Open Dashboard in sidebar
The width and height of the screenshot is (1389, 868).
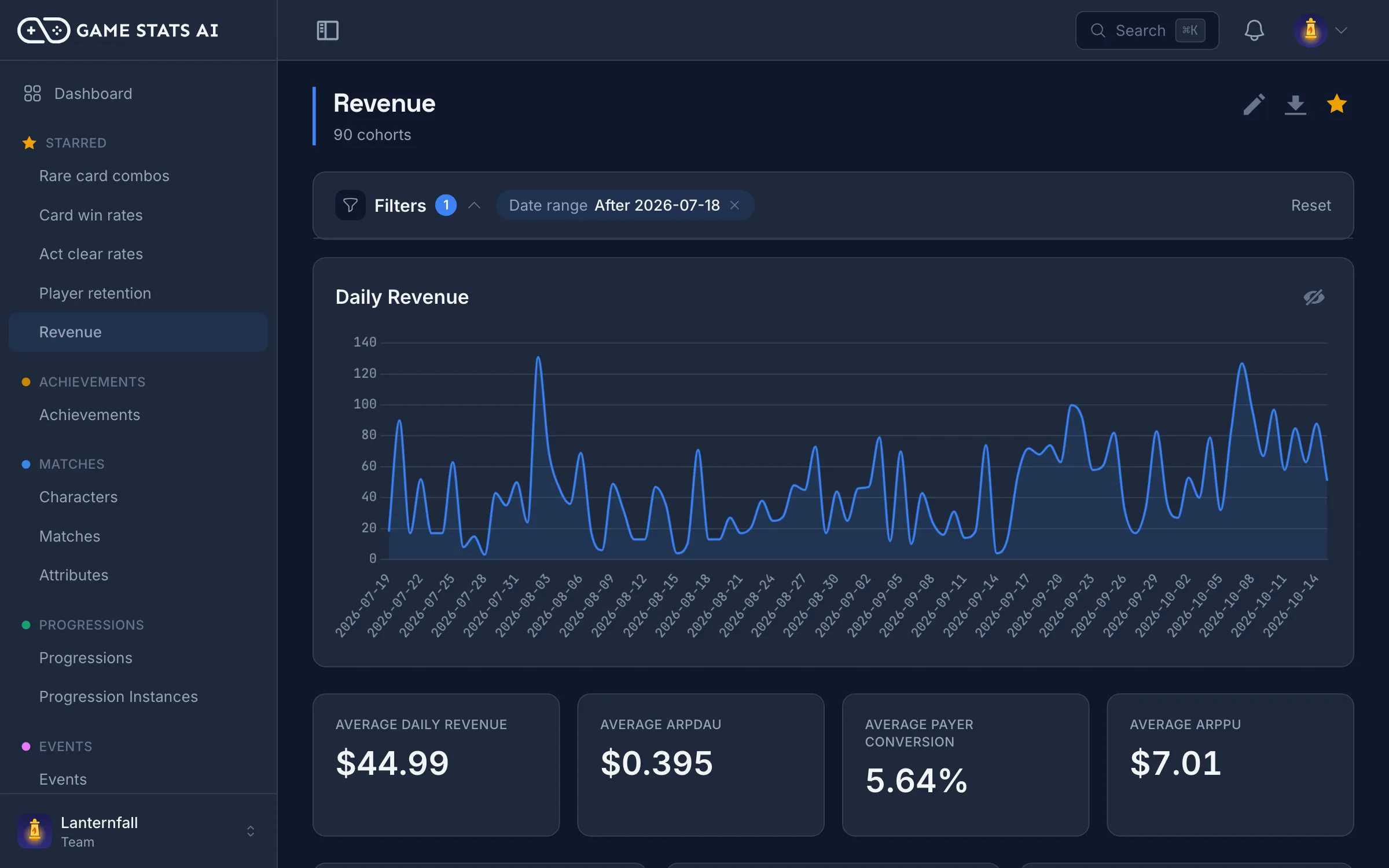click(x=138, y=94)
